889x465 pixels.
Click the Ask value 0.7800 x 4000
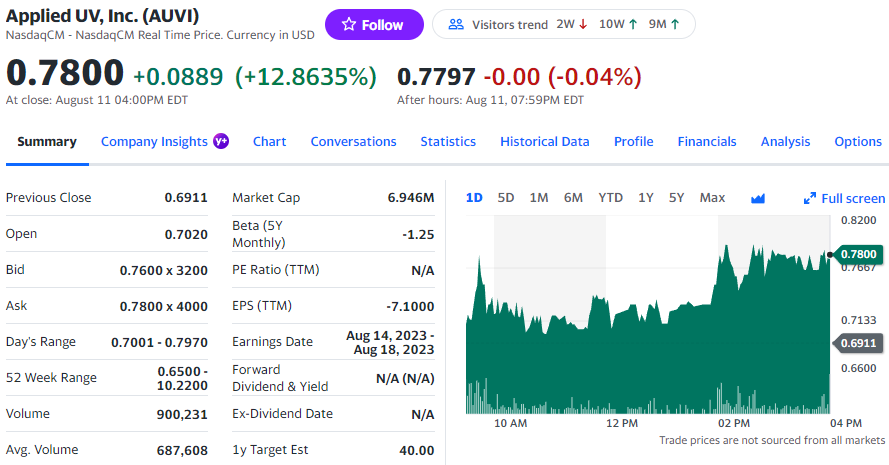(x=163, y=307)
